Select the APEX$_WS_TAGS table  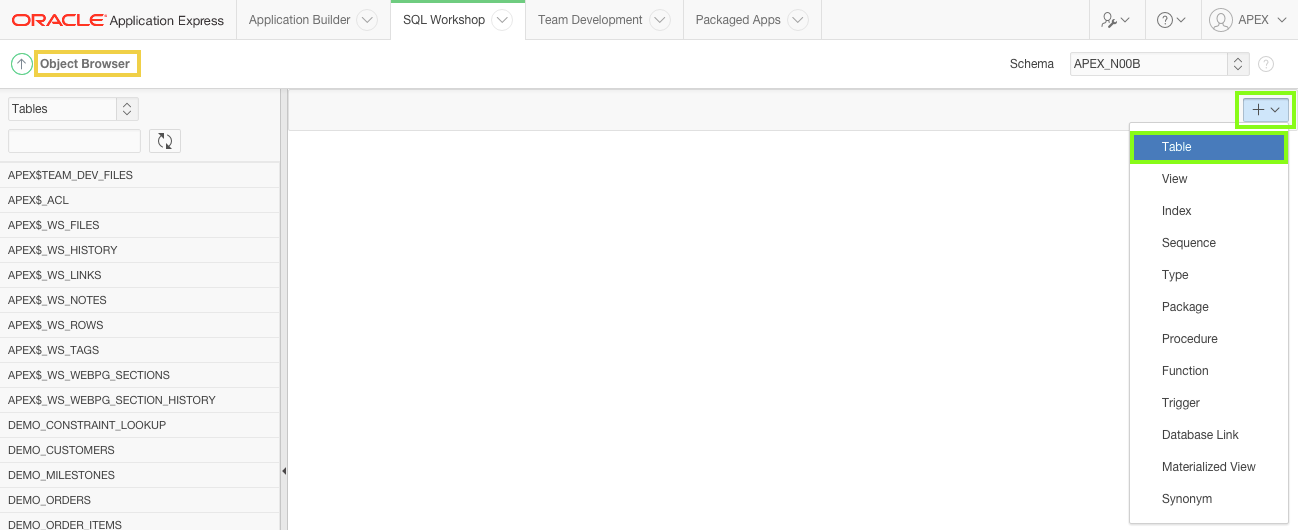tap(140, 350)
